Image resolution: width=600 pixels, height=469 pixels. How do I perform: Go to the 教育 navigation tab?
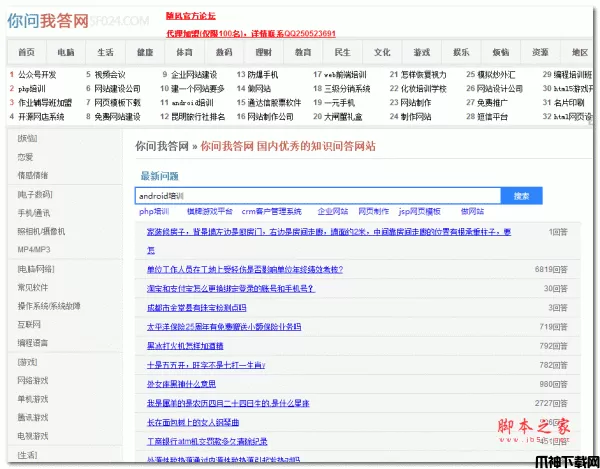(304, 51)
